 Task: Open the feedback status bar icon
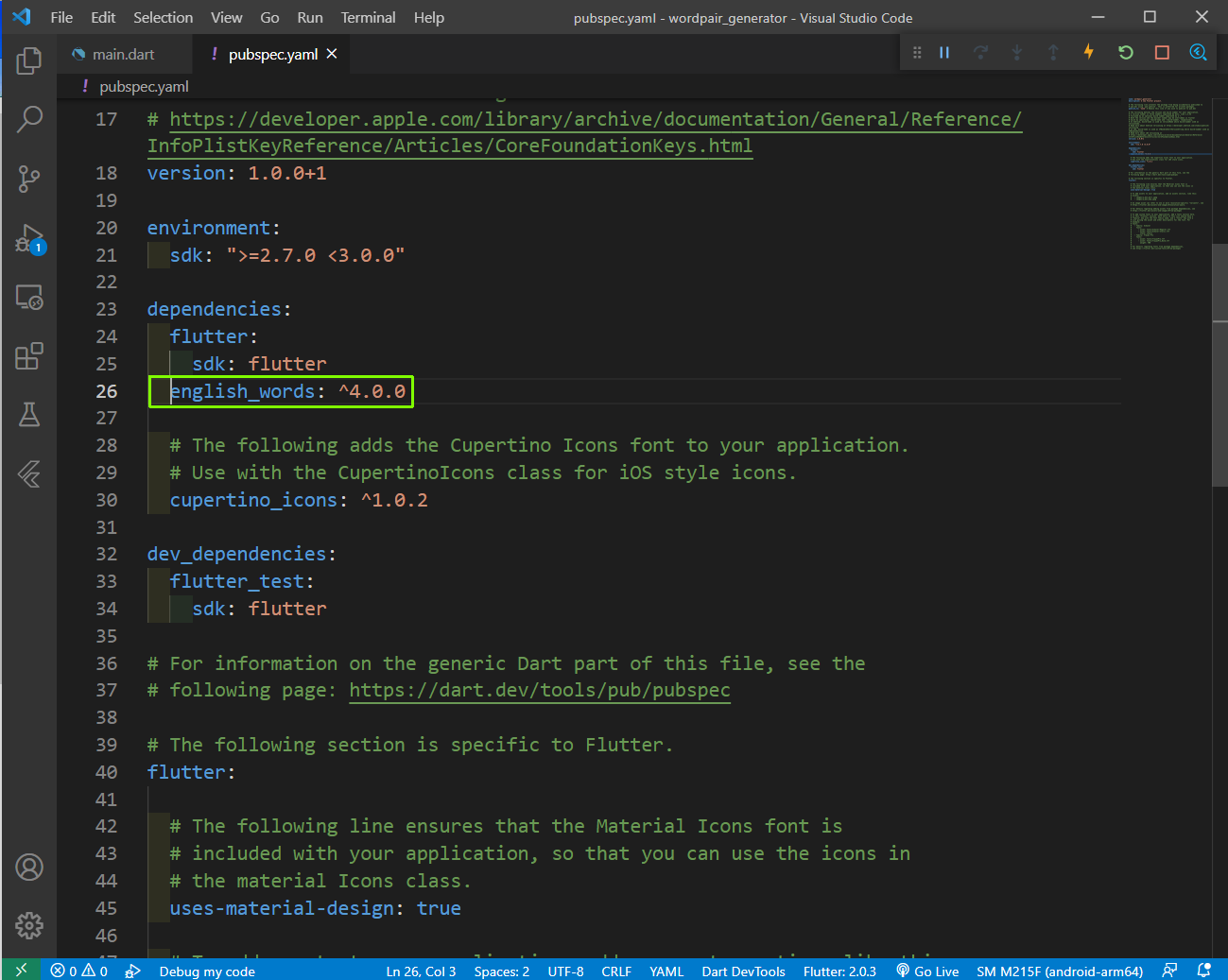pyautogui.click(x=1170, y=971)
